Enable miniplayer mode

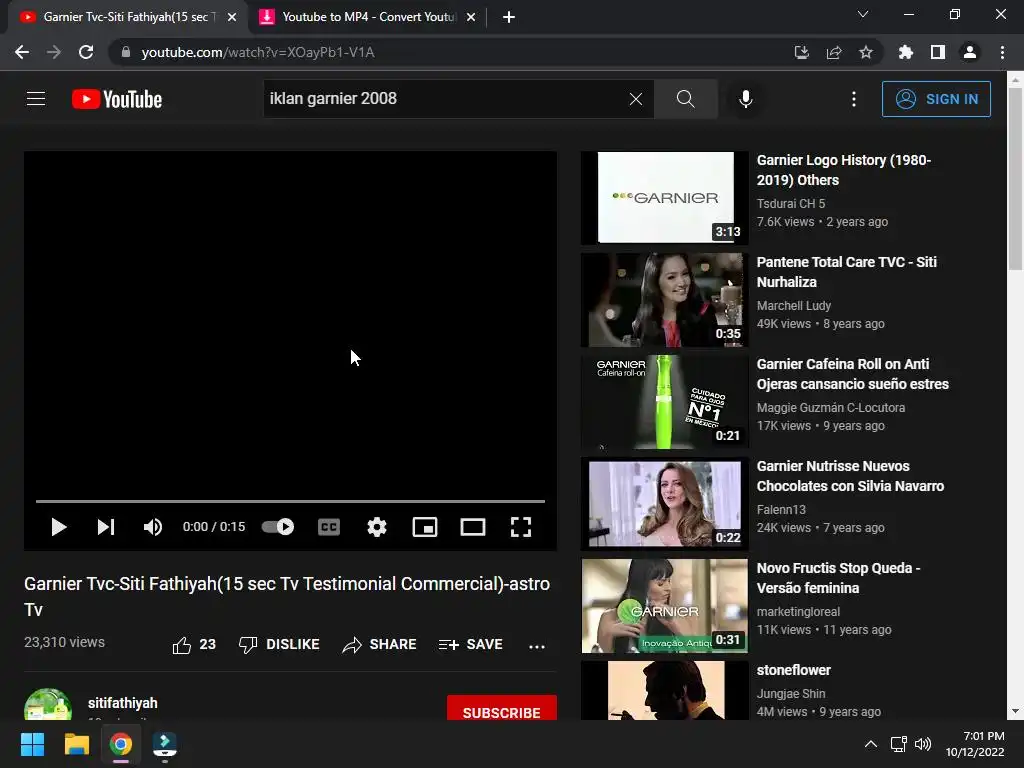tap(425, 527)
